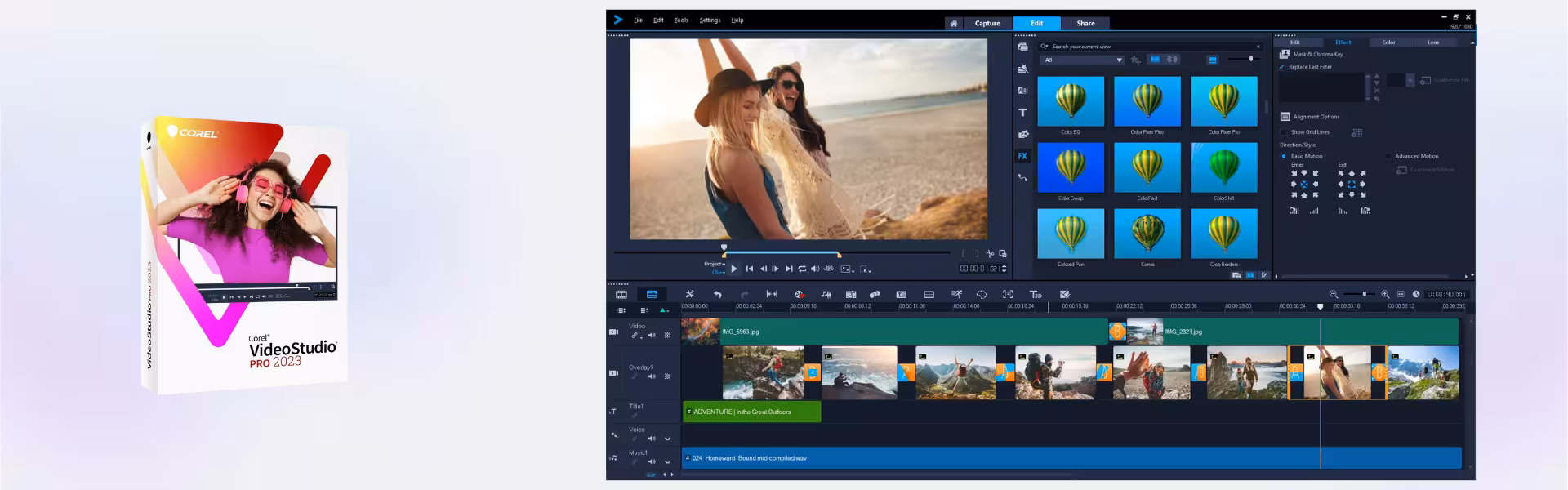Open the Transitions library icon

[1022, 91]
